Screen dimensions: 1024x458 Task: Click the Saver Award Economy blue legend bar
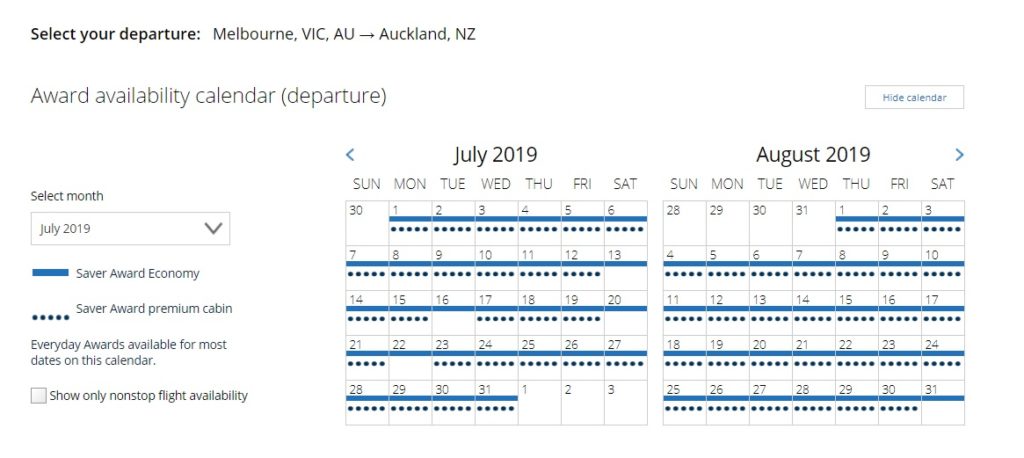click(50, 273)
